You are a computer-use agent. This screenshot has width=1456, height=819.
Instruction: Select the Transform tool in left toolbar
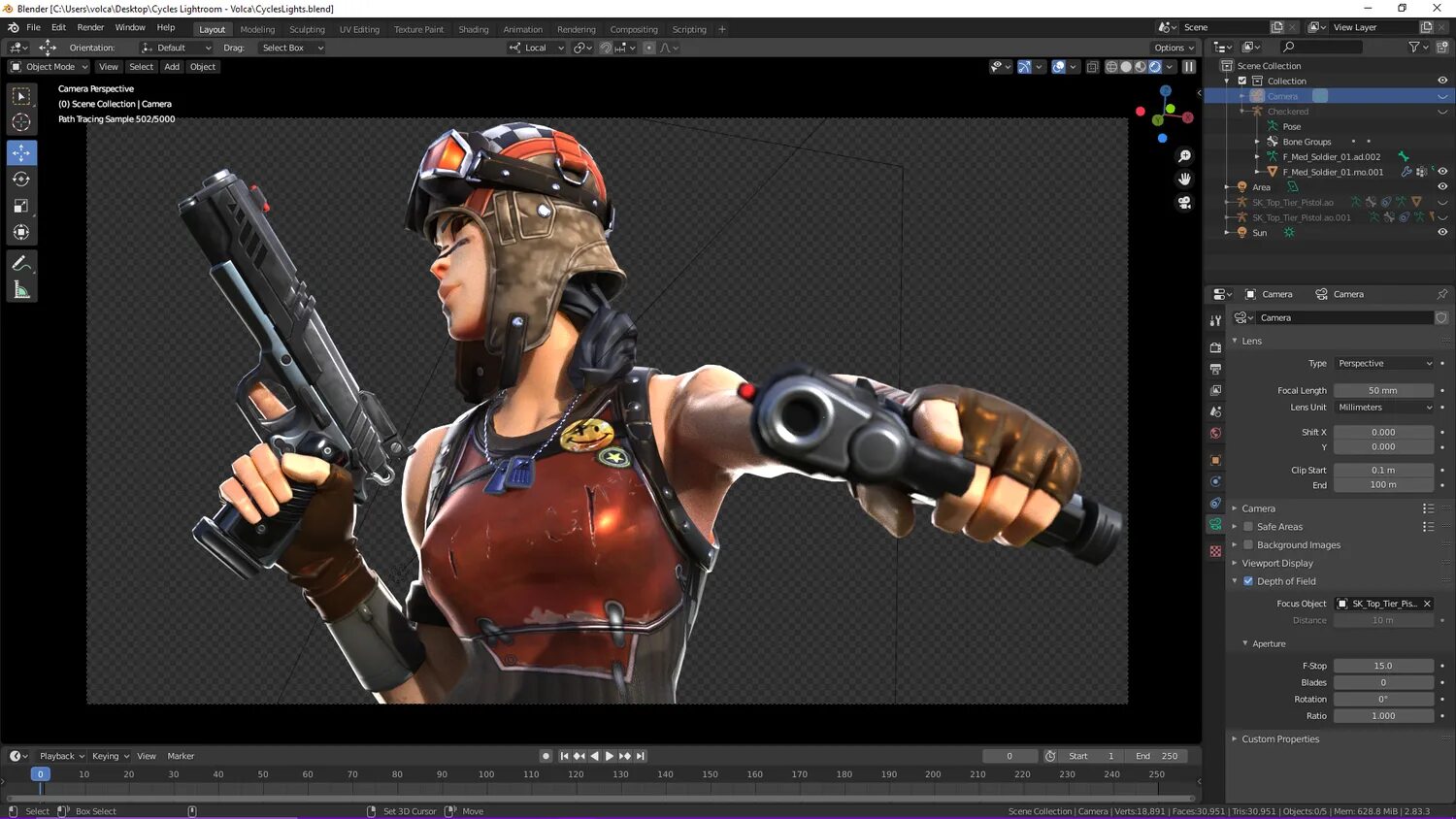21,232
